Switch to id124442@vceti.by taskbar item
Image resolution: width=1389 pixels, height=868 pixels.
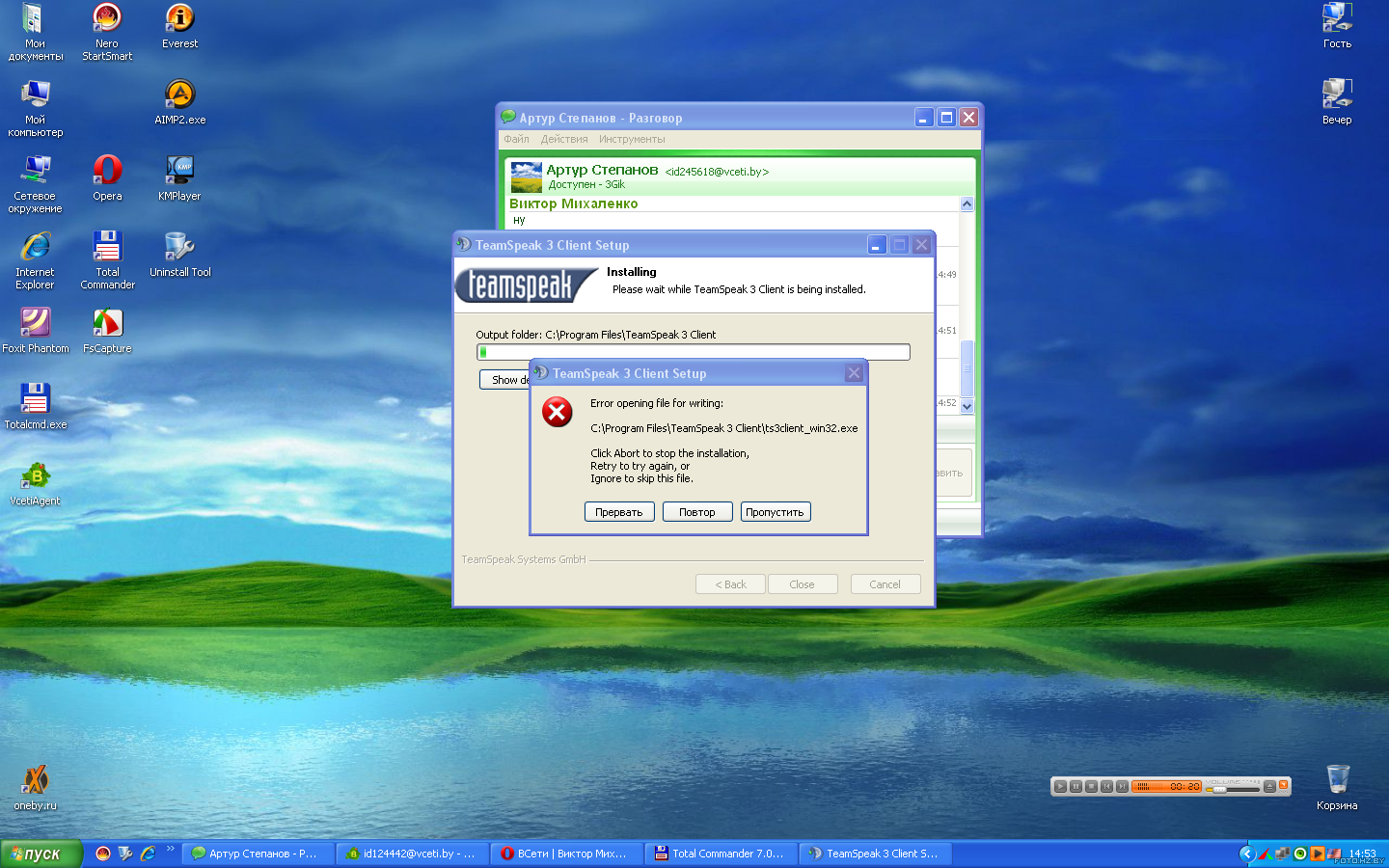(413, 854)
